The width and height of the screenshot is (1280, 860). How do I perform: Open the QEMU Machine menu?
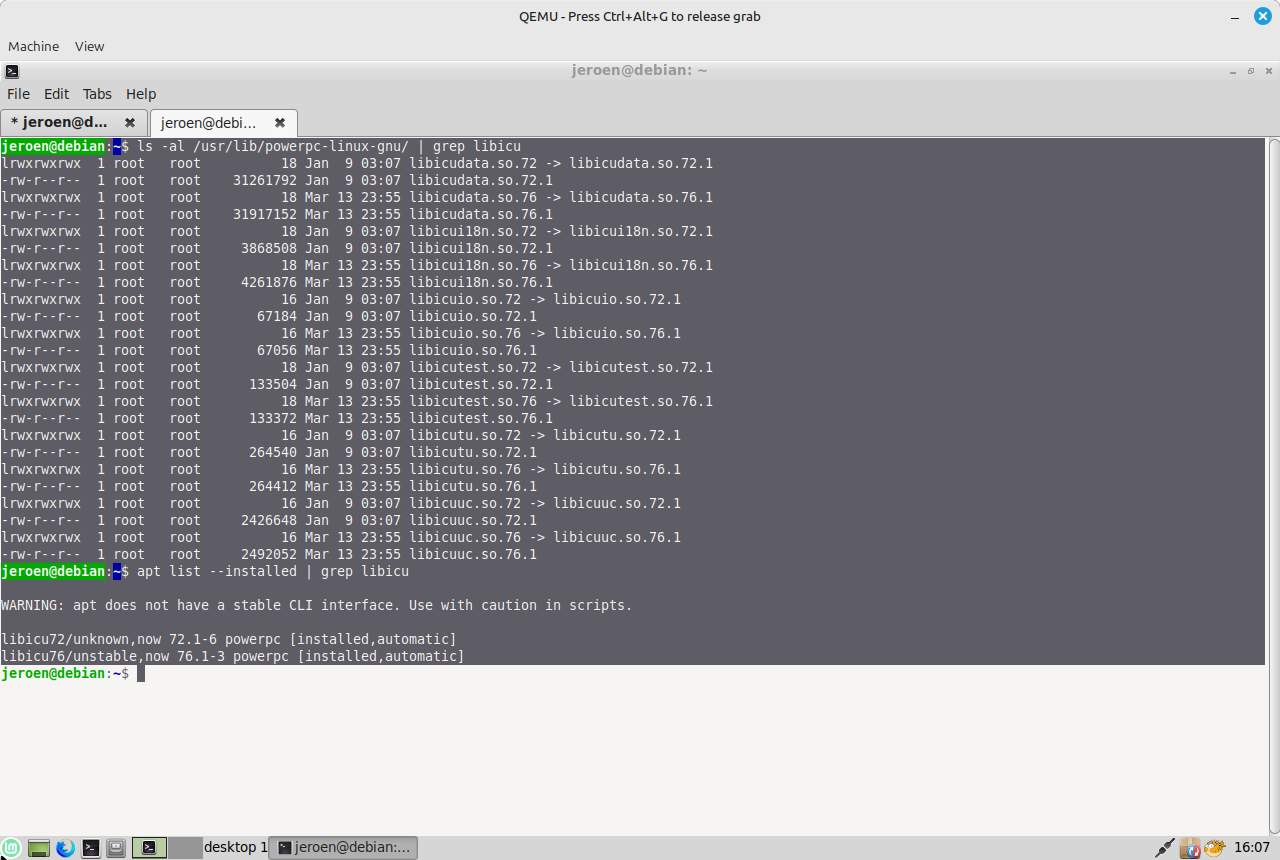[x=33, y=46]
